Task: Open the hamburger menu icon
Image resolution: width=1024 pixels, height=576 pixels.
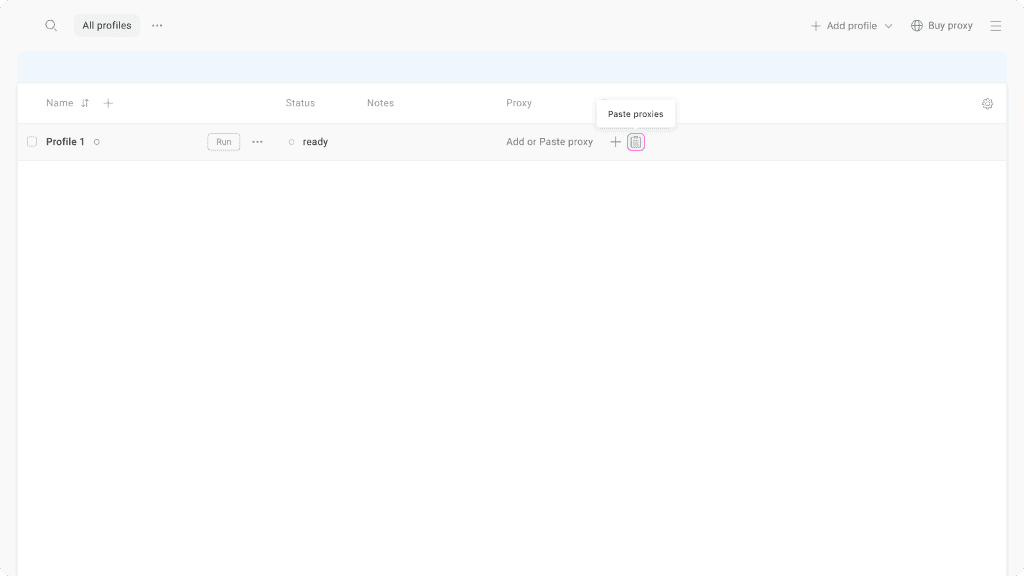Action: pos(995,26)
